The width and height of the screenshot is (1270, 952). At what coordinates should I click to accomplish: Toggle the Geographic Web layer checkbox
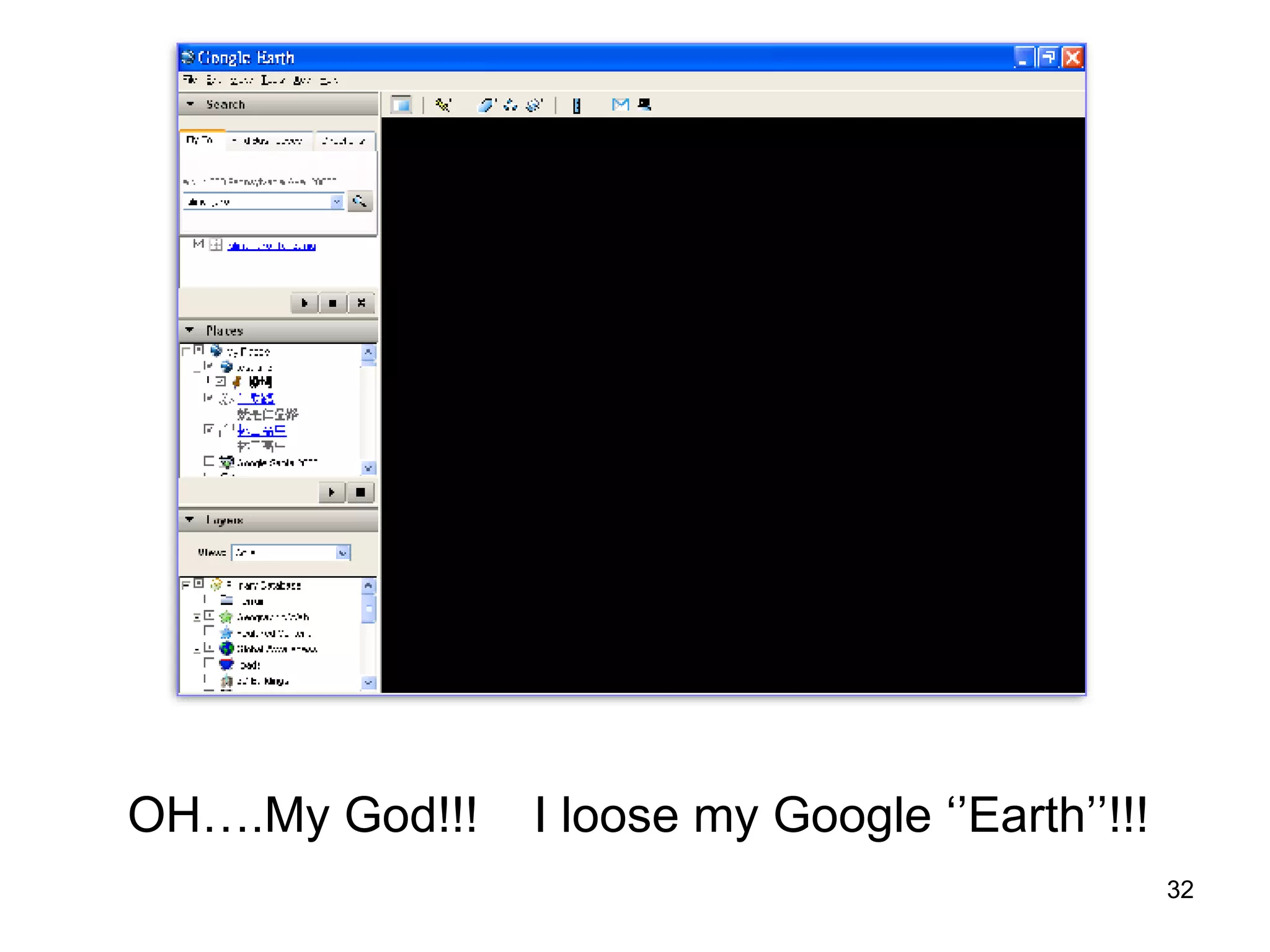click(209, 615)
